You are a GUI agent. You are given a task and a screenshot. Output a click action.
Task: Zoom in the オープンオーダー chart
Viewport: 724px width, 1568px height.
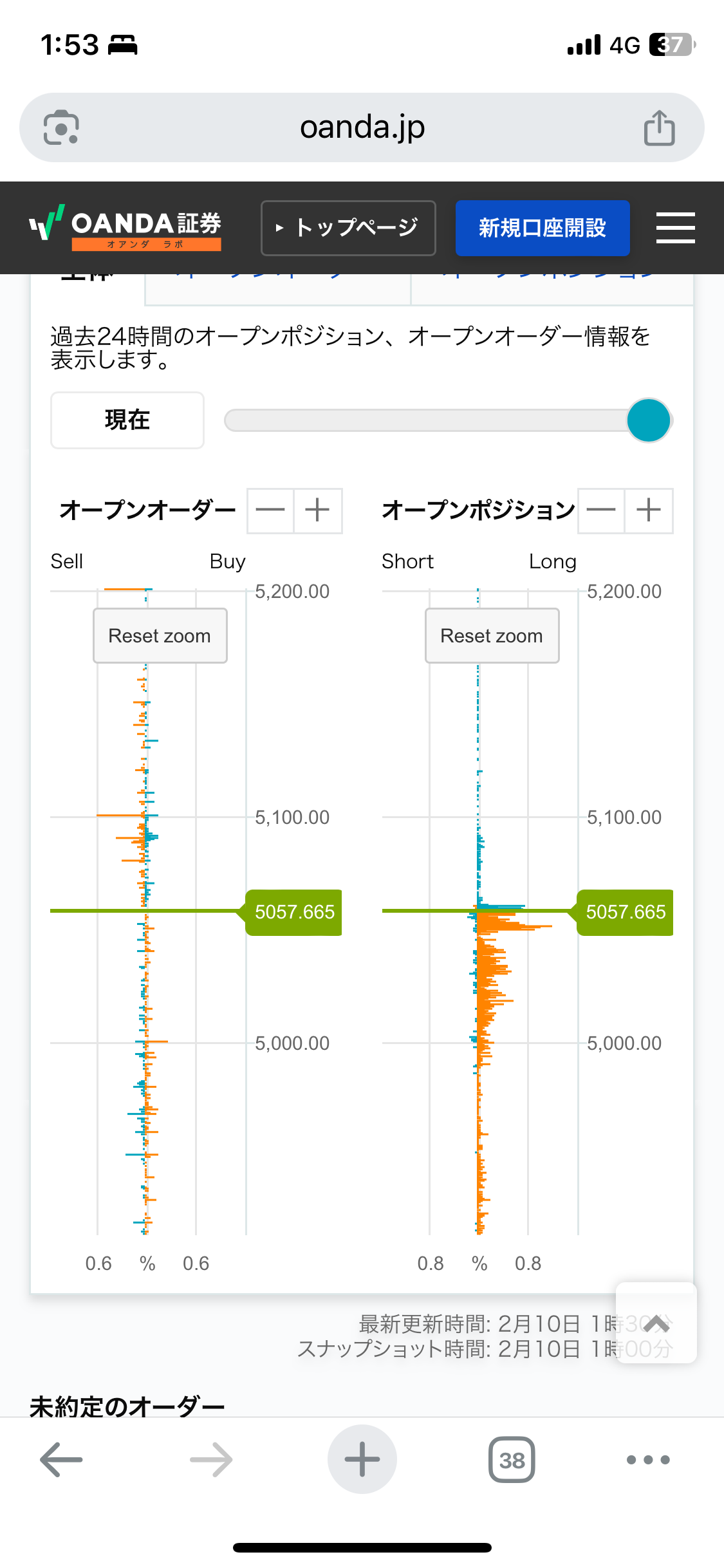pyautogui.click(x=317, y=510)
